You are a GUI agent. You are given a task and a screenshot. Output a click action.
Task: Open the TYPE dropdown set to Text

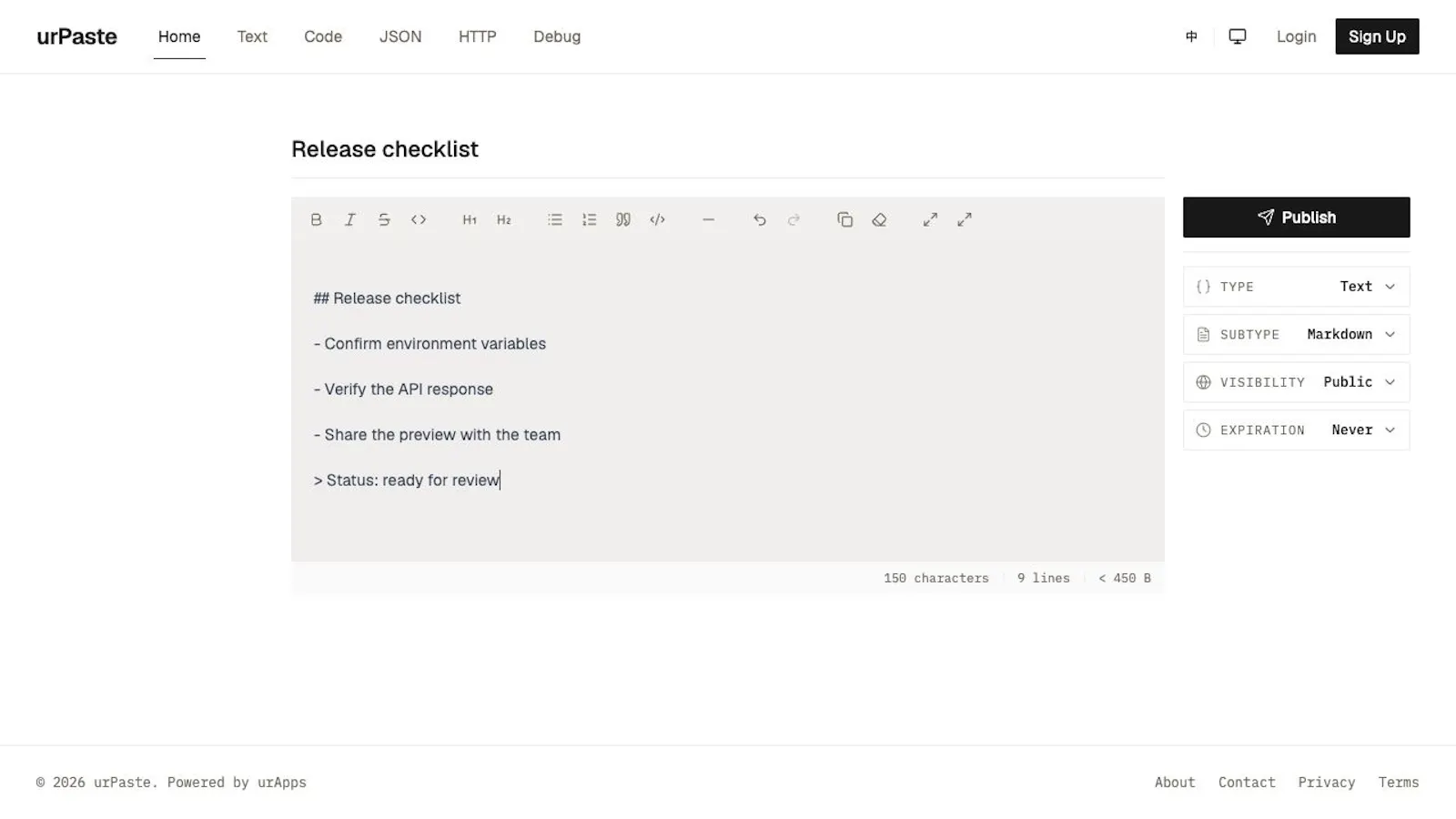[1297, 287]
